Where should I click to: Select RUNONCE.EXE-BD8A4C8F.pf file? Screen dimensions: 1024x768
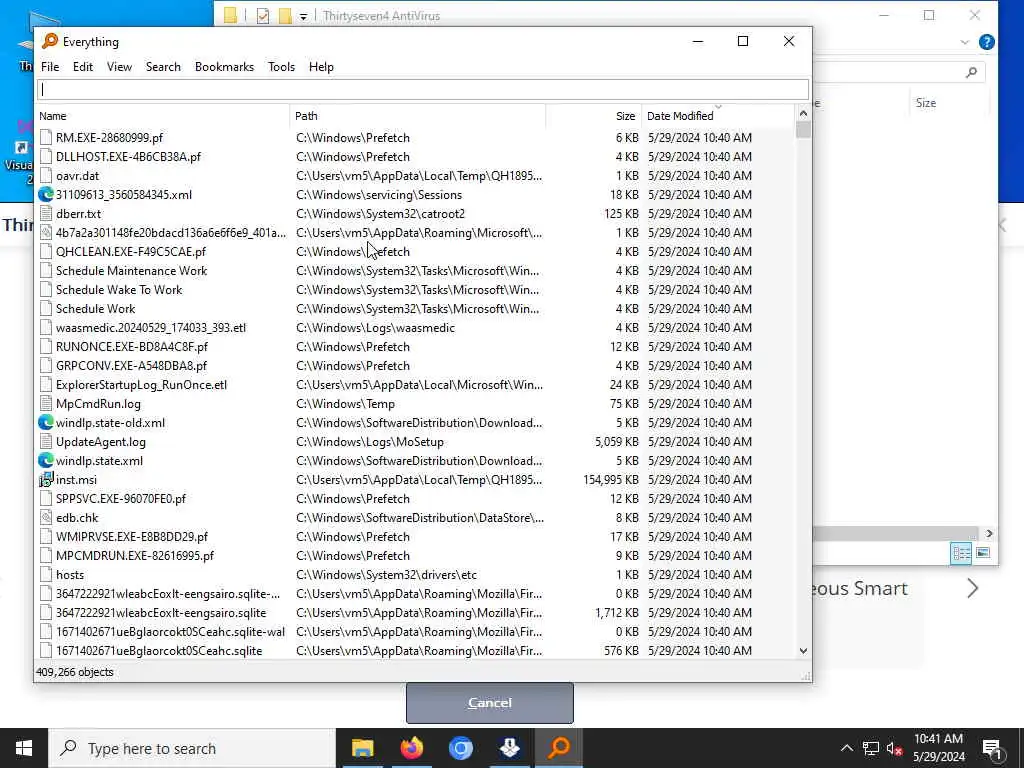point(132,346)
